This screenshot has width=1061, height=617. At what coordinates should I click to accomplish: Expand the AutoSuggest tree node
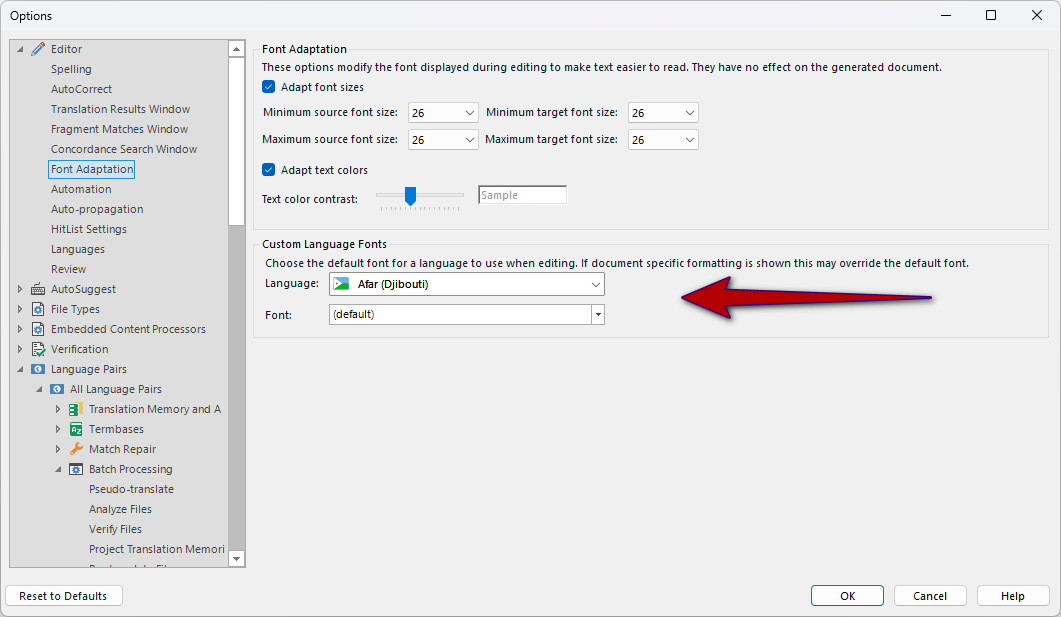coord(19,288)
